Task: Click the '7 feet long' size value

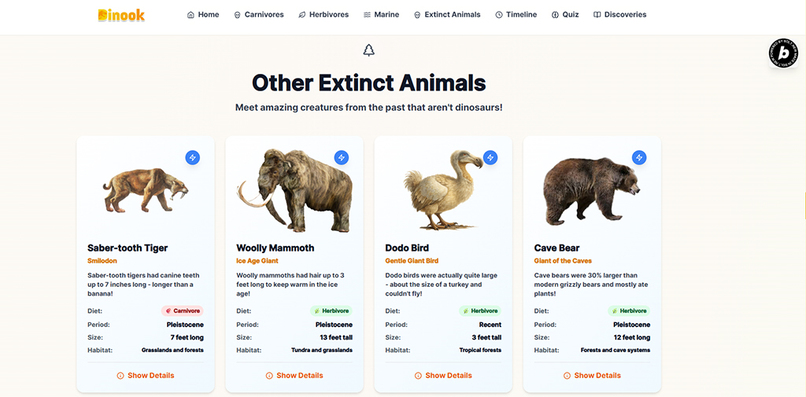Action: (187, 337)
